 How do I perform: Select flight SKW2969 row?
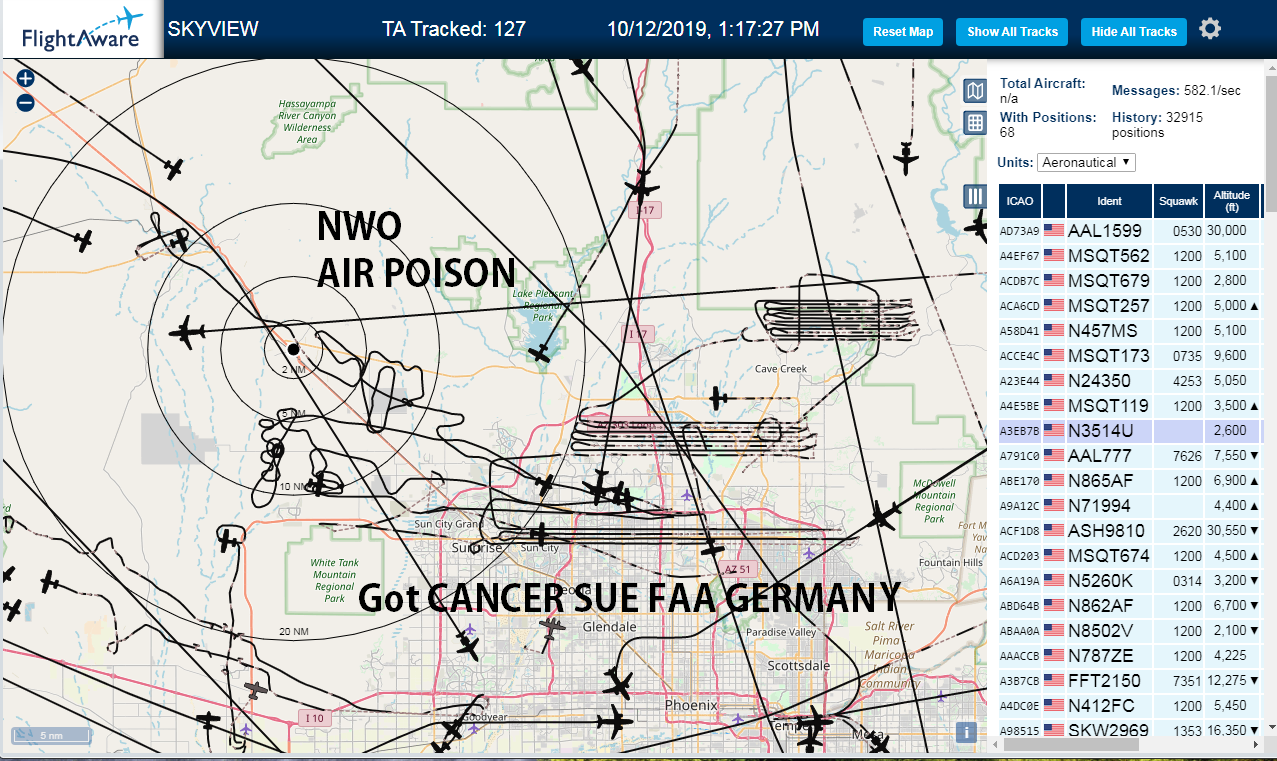click(x=1129, y=729)
